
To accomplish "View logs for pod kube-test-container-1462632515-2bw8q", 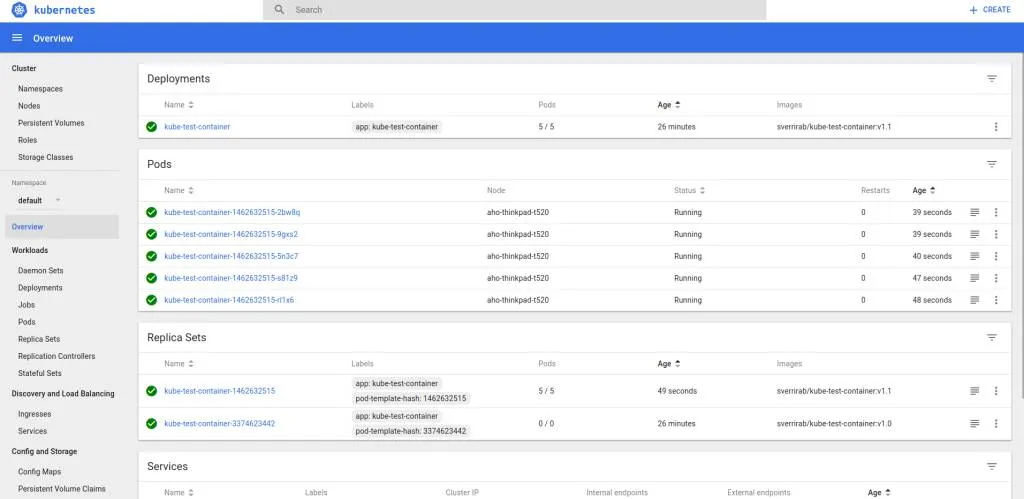I will (974, 212).
